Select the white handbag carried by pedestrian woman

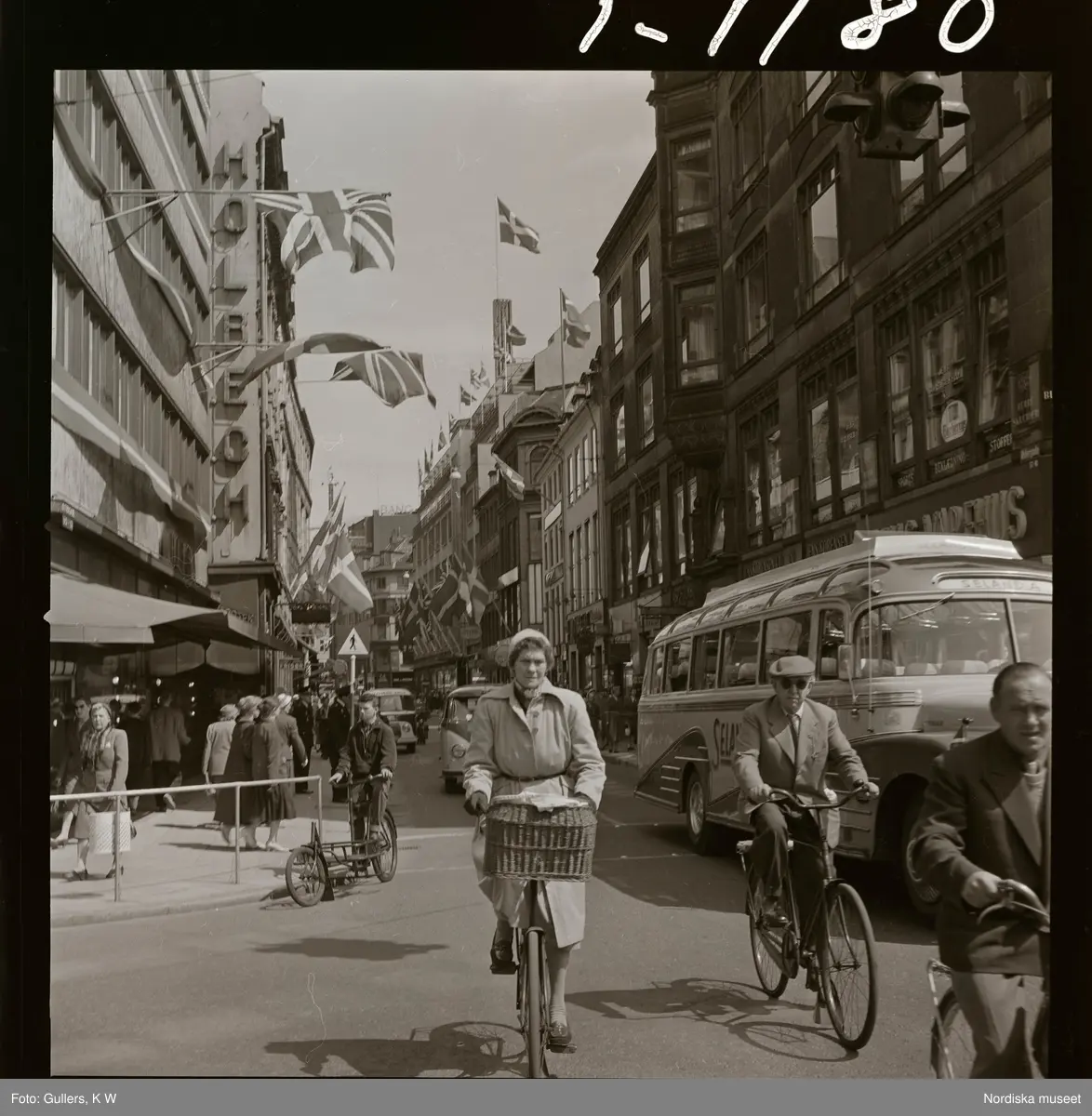(112, 830)
